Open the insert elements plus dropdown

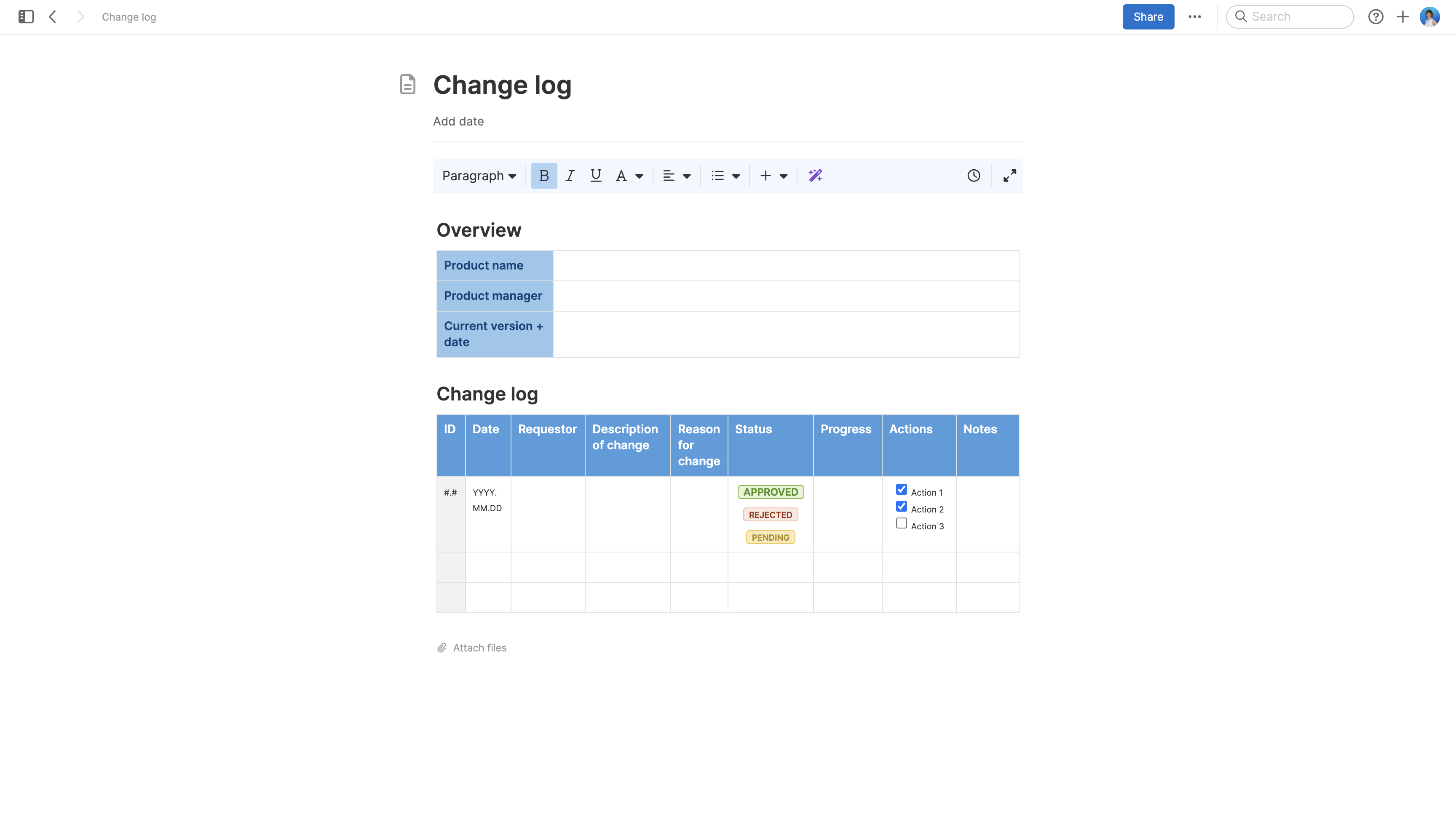coord(773,176)
